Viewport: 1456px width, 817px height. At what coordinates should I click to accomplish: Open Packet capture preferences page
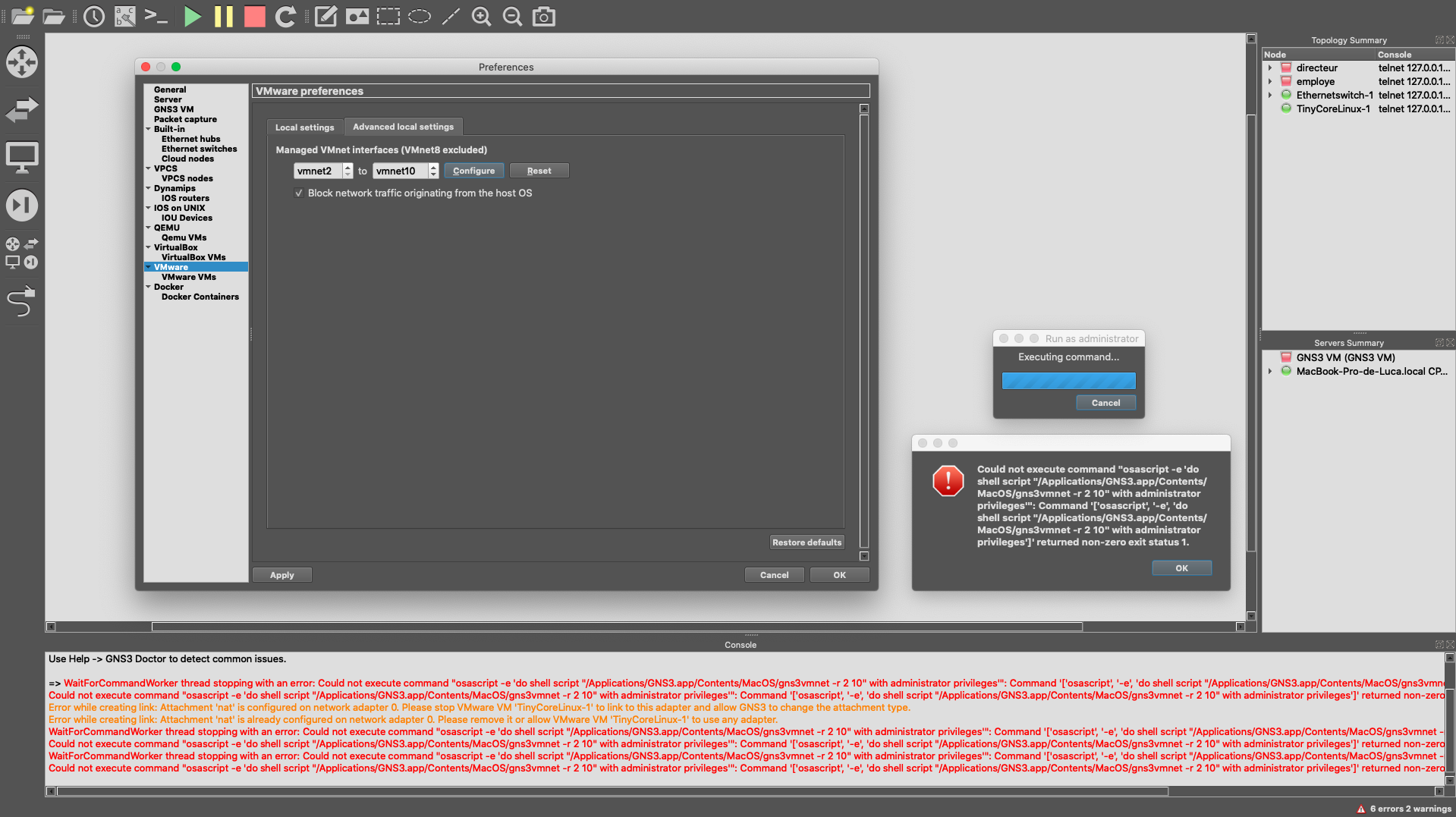(x=185, y=119)
